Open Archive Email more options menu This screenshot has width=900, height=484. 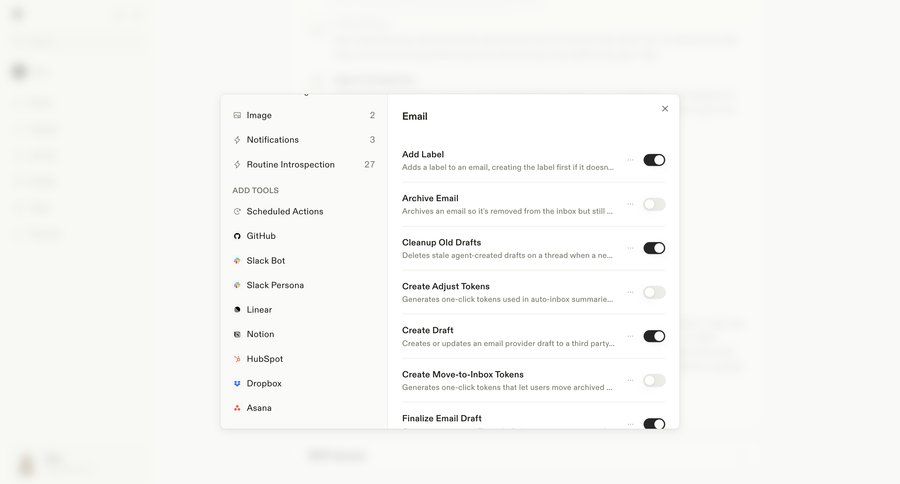tap(630, 204)
